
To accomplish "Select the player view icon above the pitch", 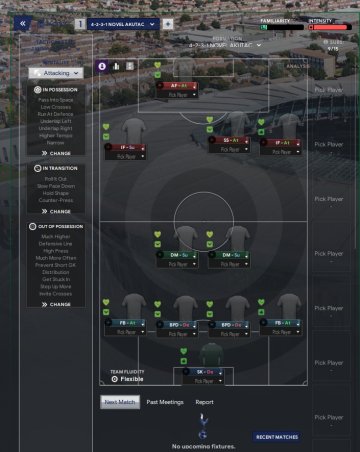I will tap(102, 66).
